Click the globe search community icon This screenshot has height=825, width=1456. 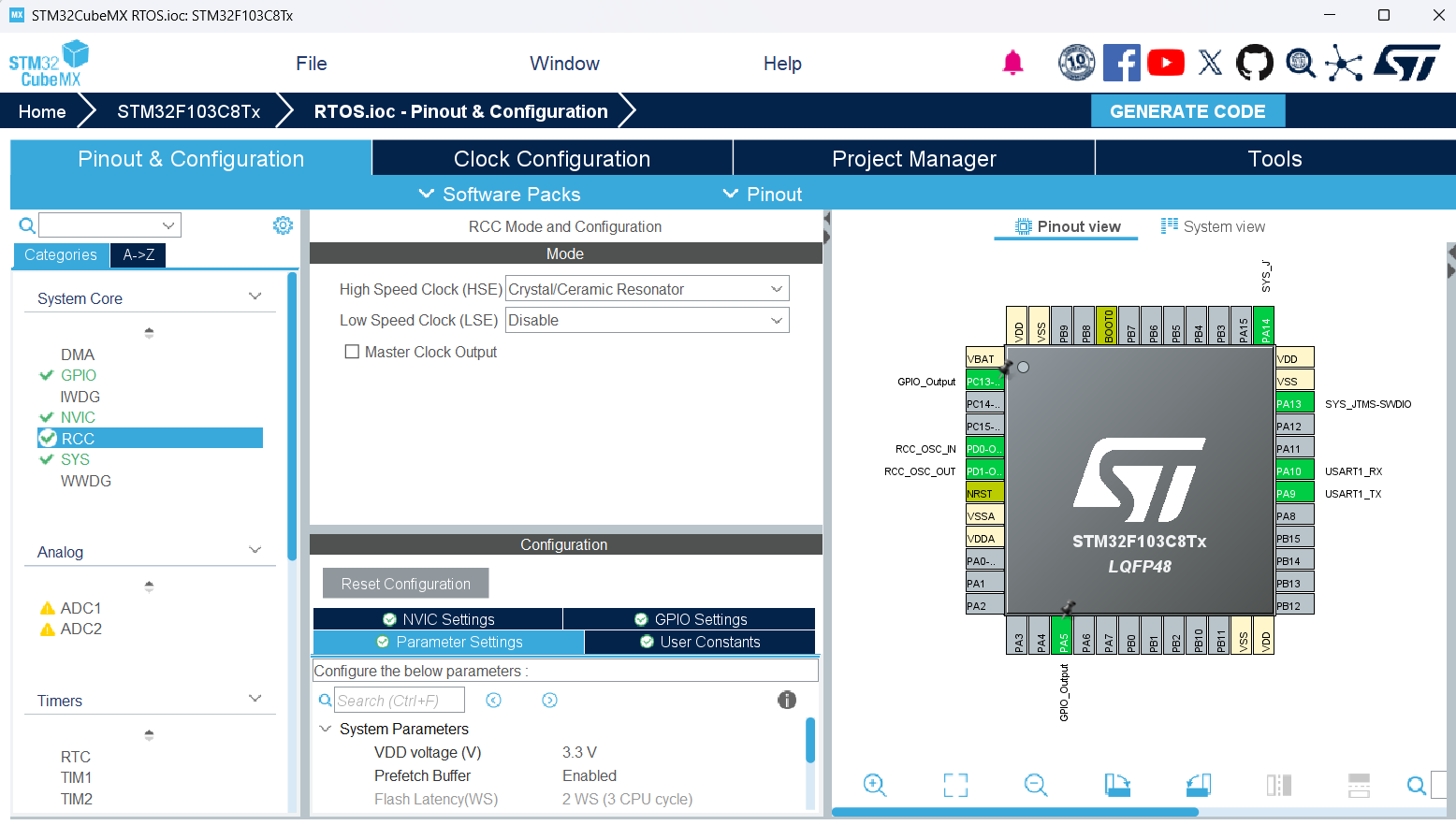pyautogui.click(x=1300, y=63)
